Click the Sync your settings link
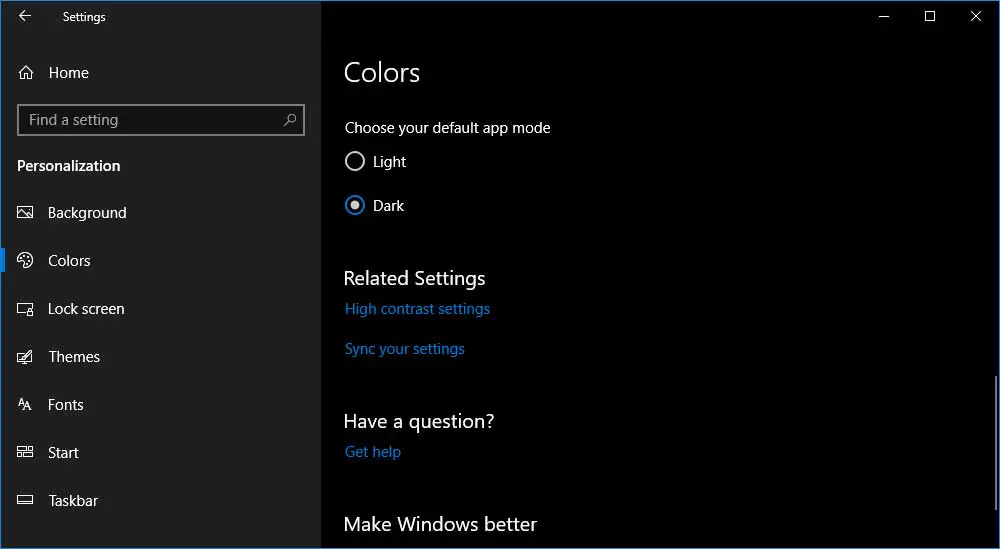Viewport: 1000px width, 549px height. (x=404, y=349)
